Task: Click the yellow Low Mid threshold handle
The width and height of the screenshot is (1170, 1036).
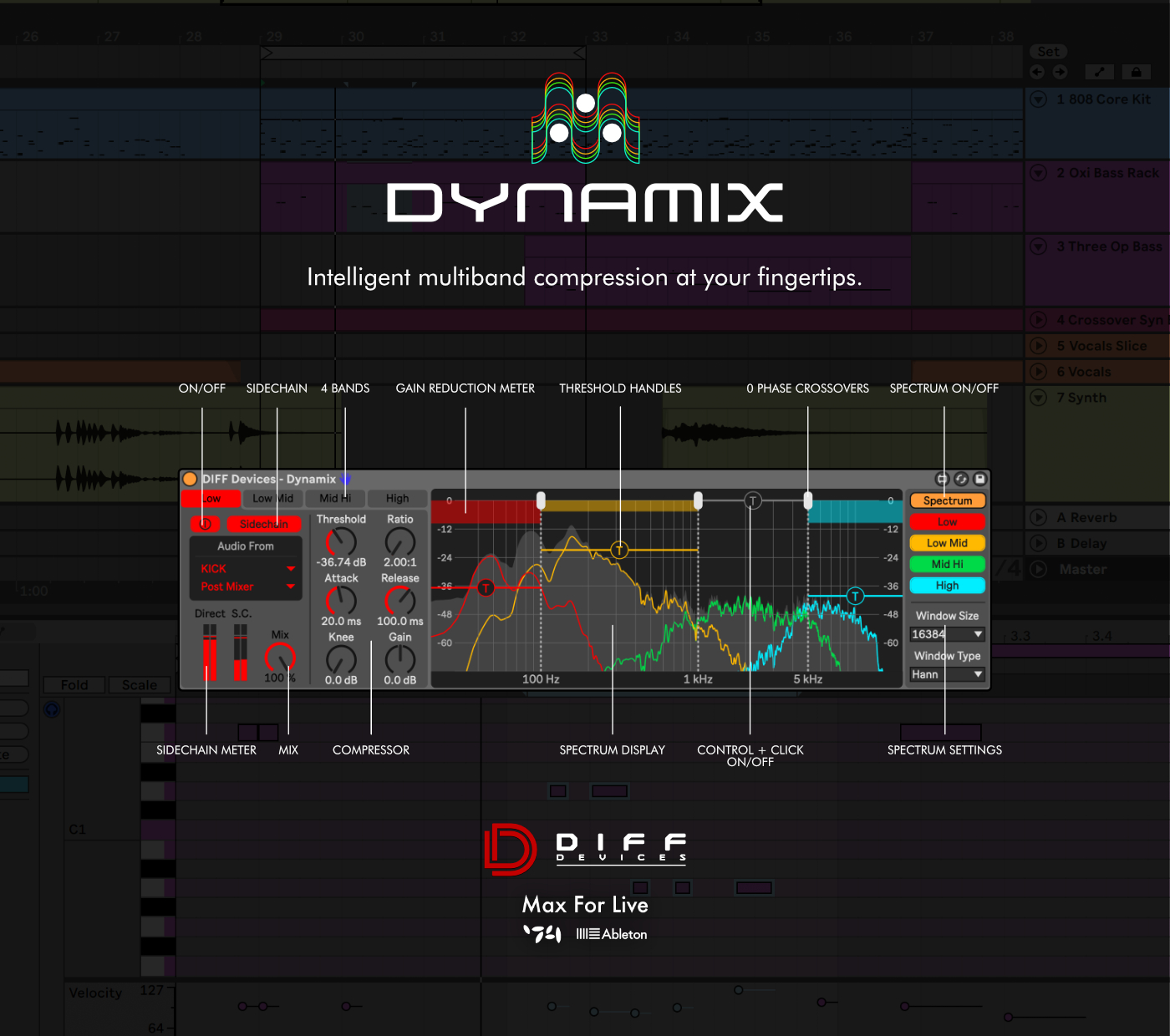Action: tap(618, 550)
